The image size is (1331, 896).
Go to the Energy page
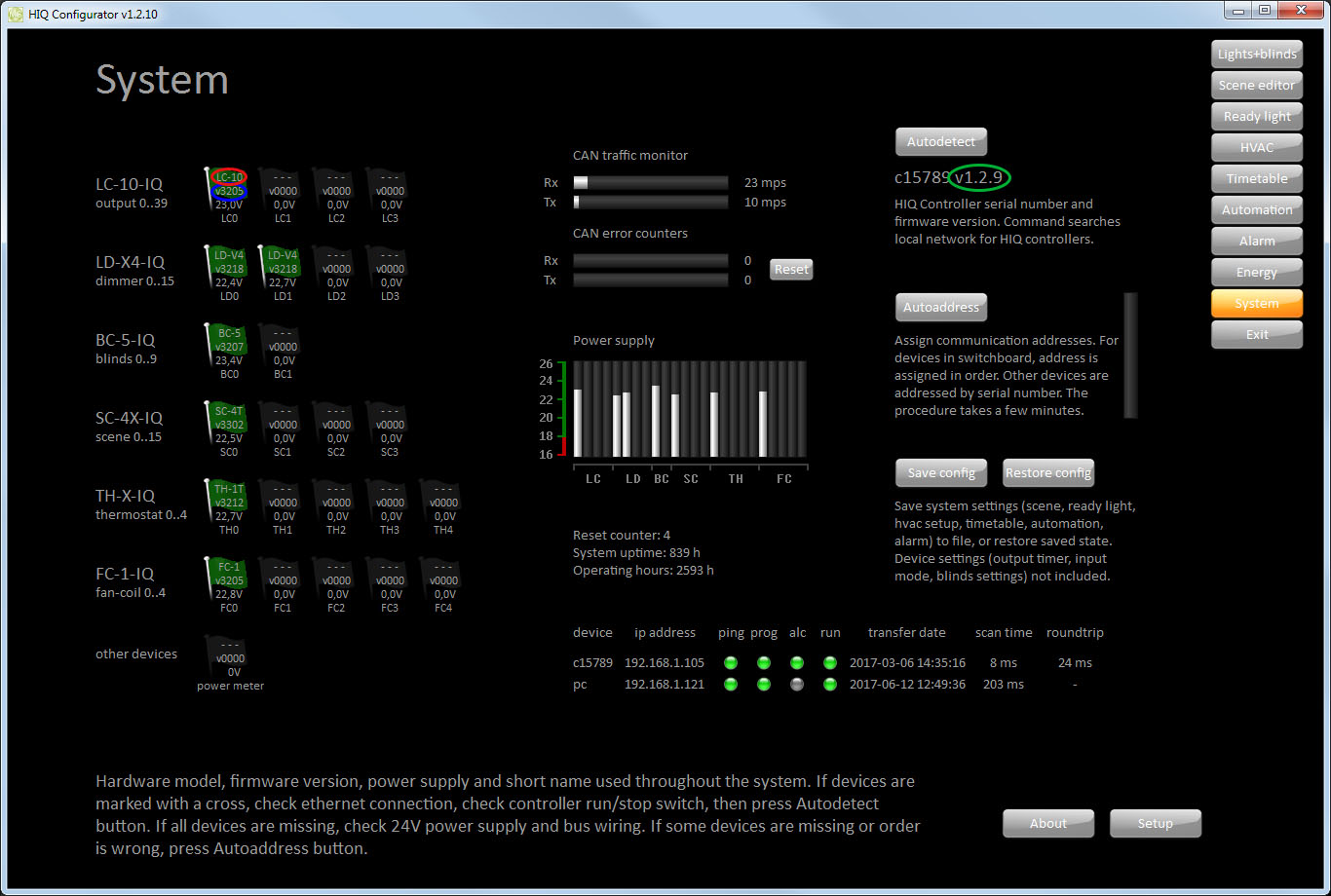pos(1257,273)
